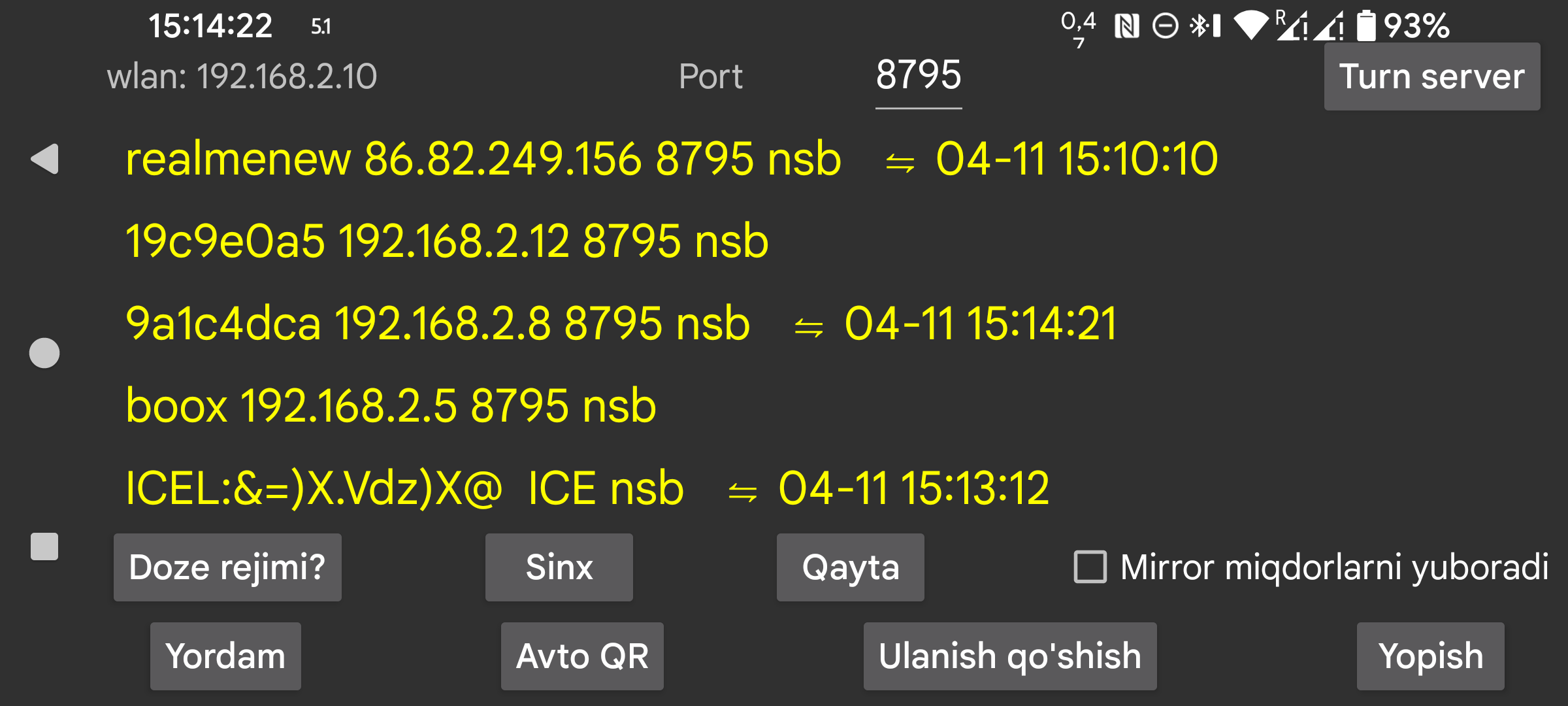Screen dimensions: 1568x706
Task: Select the boox 192.168.2.5 connection entry
Action: click(x=391, y=406)
